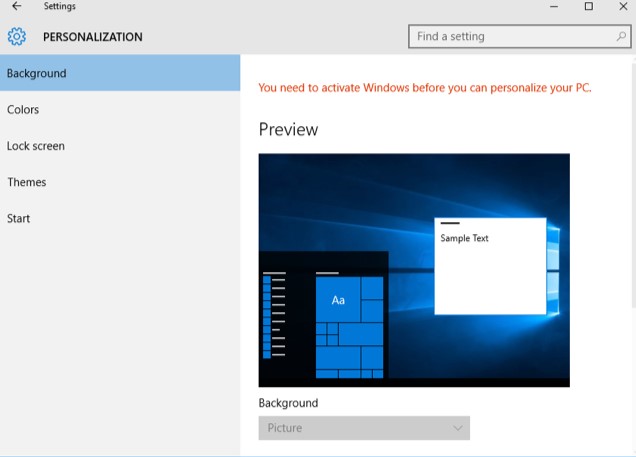
Task: Open Lock screen settings
Action: click(x=120, y=146)
